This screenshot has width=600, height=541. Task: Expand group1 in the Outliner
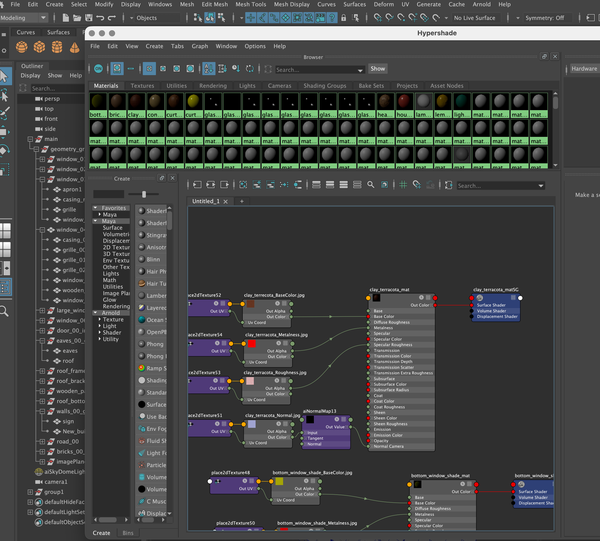pos(30,492)
